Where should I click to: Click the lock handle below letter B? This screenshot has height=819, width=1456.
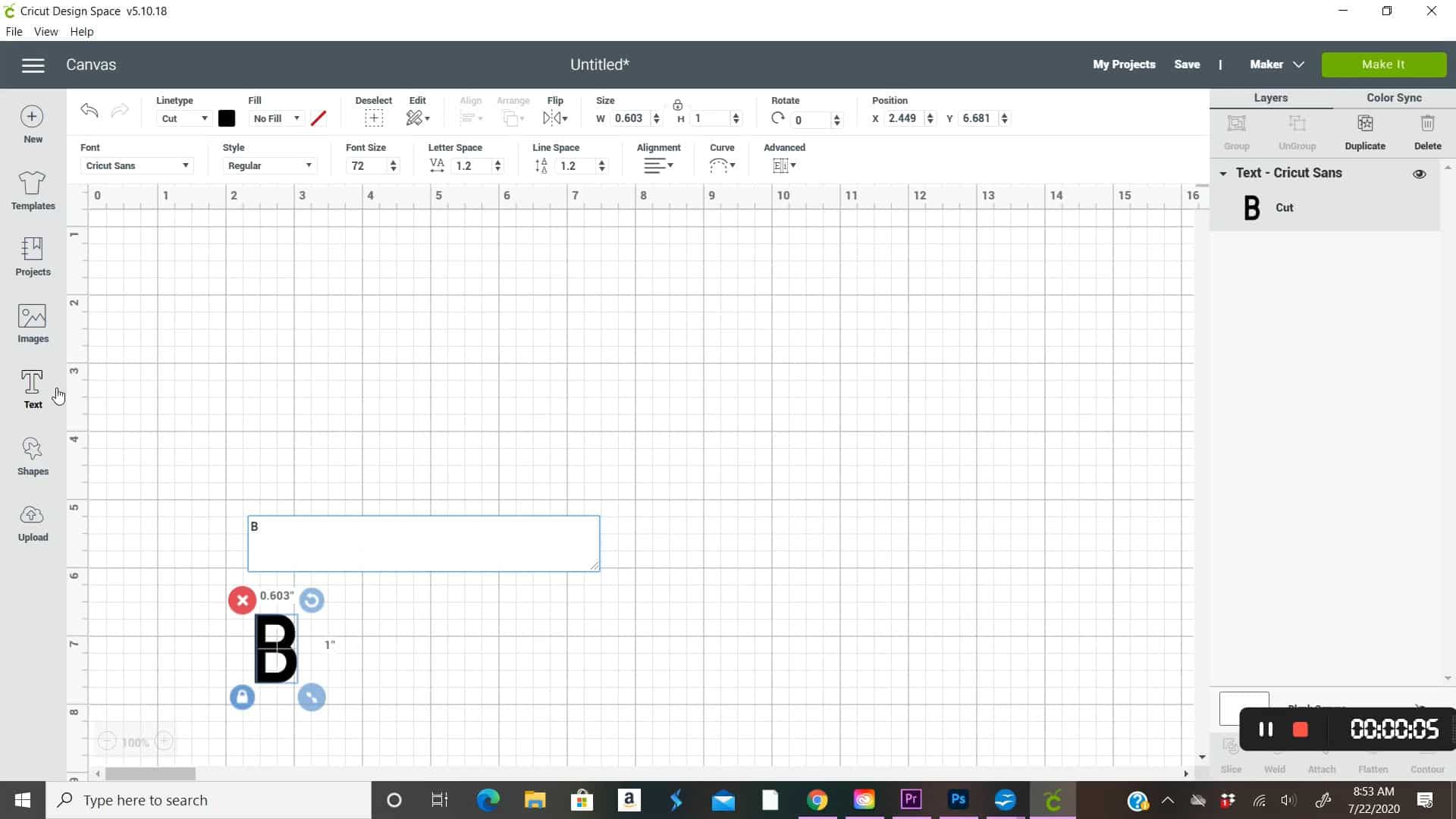242,697
